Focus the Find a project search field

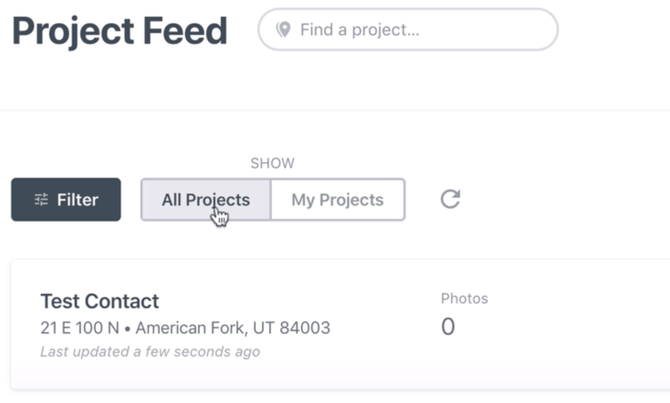pos(420,30)
